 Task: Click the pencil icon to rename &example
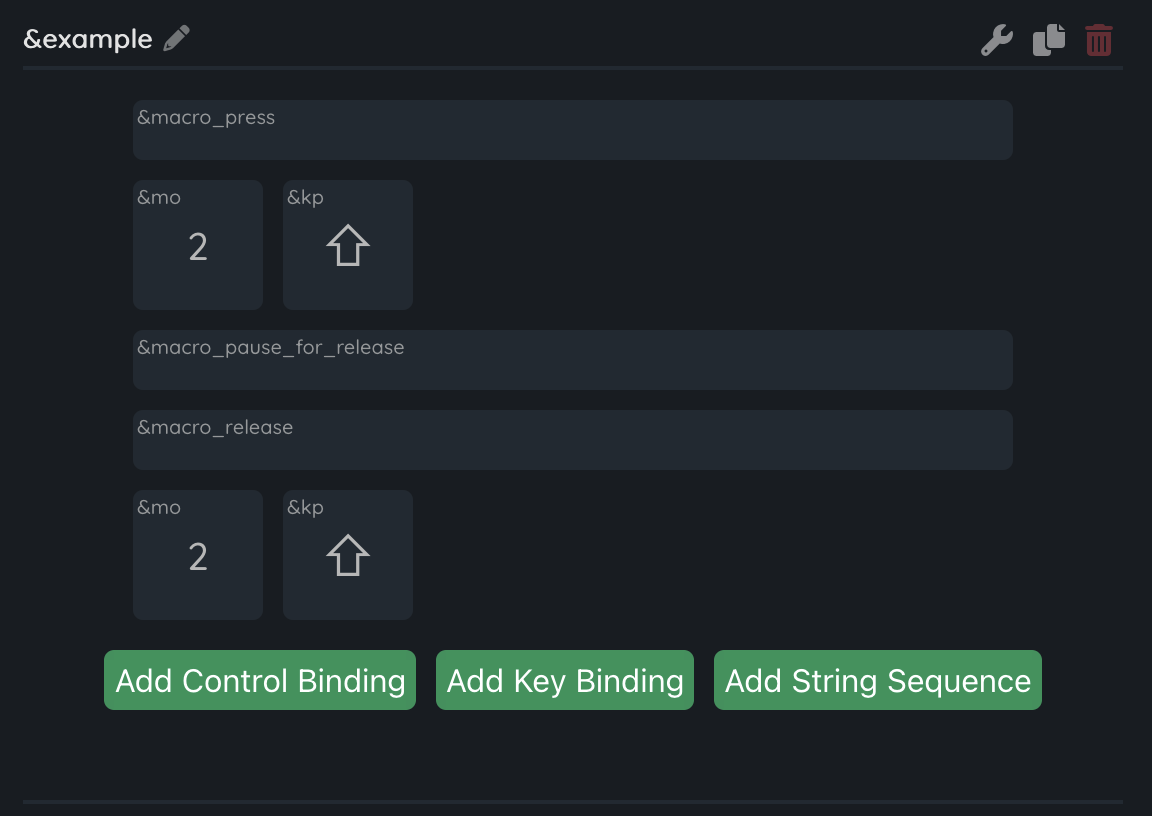click(177, 39)
